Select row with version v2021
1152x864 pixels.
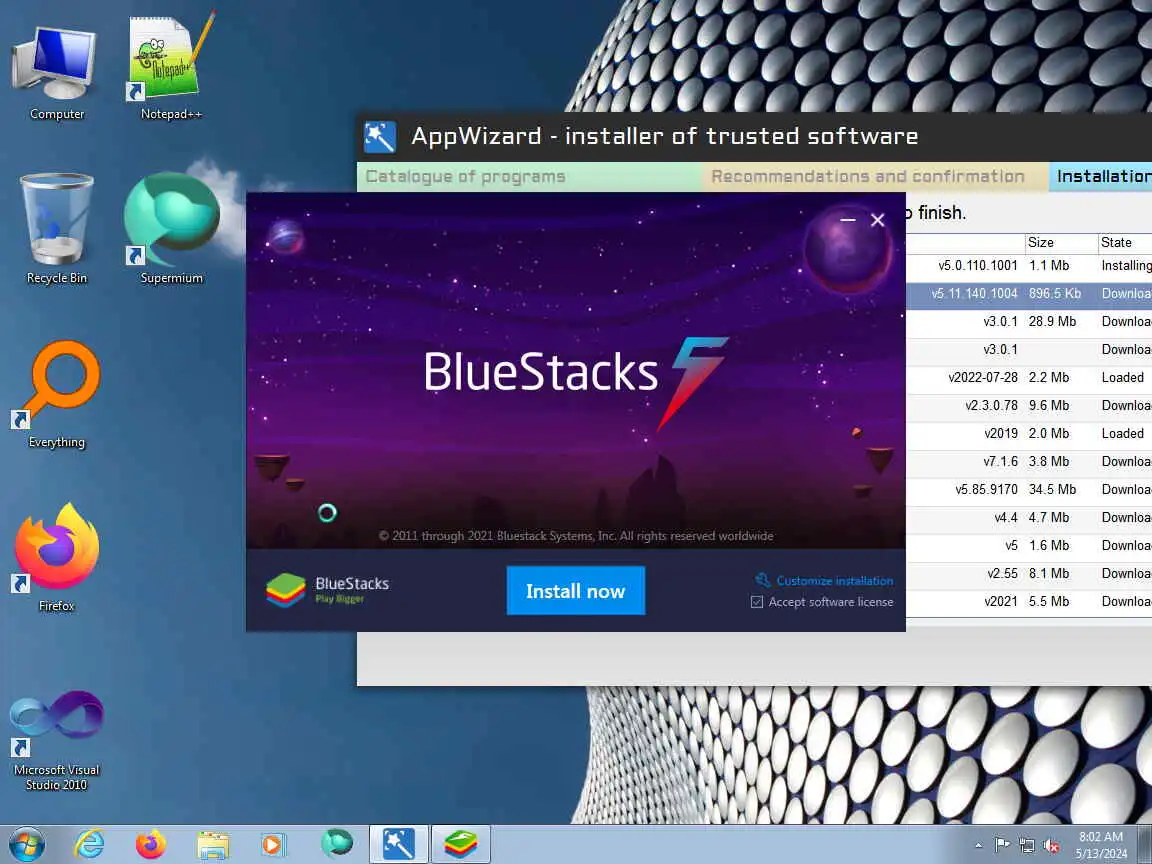1029,602
